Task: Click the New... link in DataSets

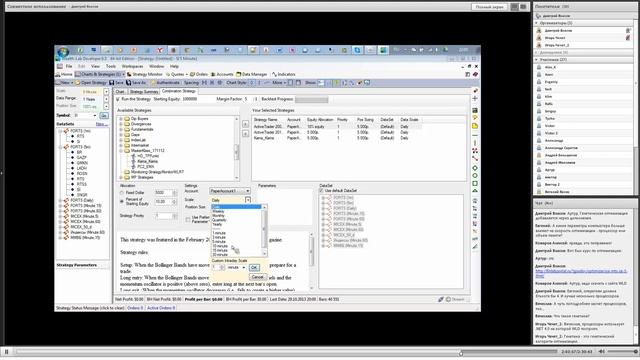Action: click(x=102, y=124)
